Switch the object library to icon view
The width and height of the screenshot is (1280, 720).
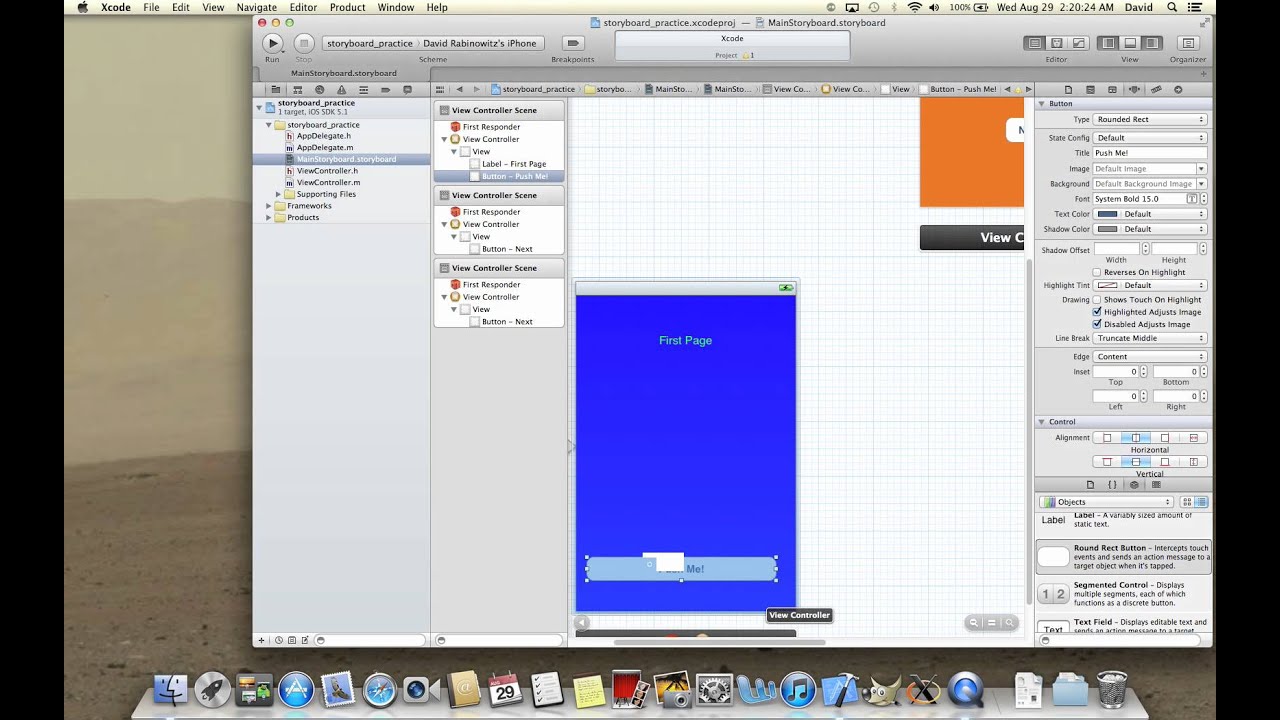[x=1187, y=501]
